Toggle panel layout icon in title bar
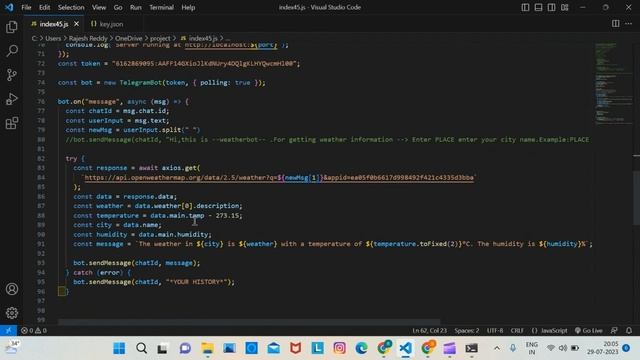 538,7
